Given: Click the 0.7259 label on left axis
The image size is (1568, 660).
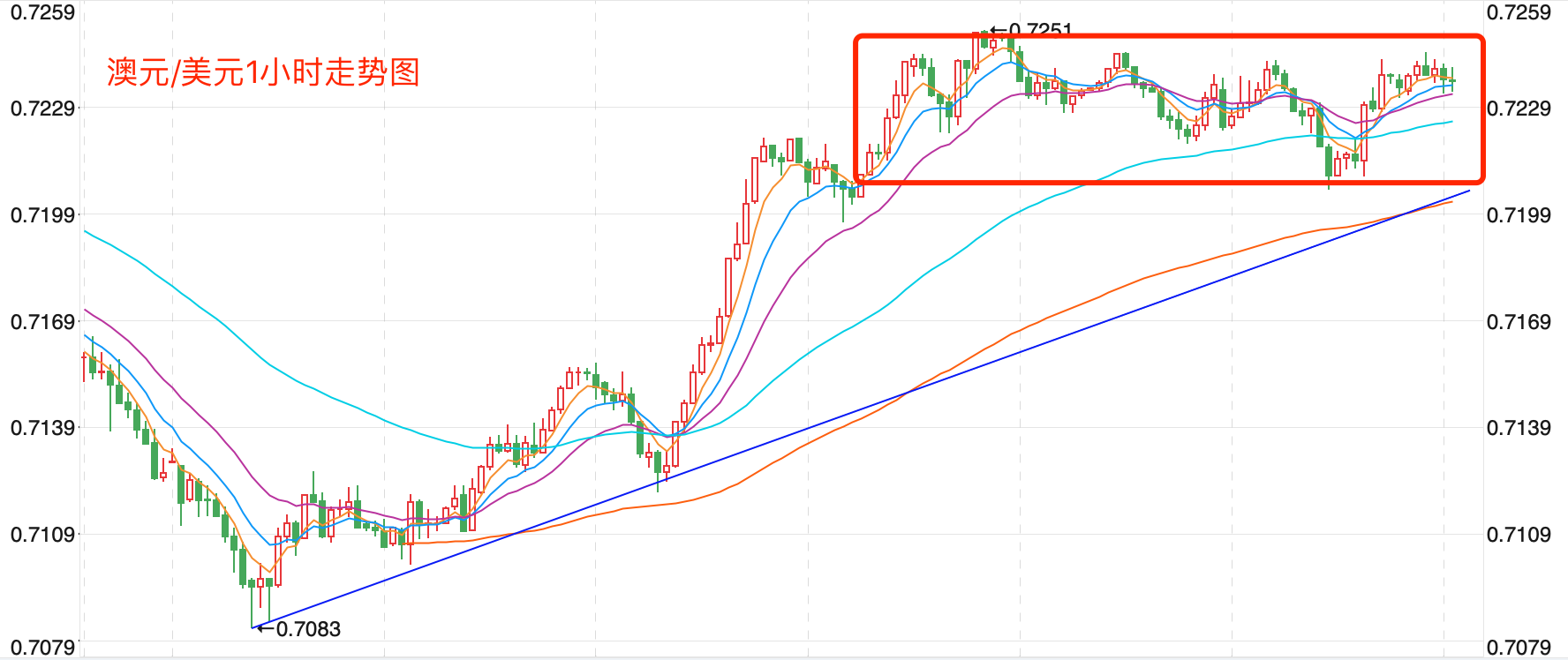Looking at the screenshot, I should (x=42, y=12).
